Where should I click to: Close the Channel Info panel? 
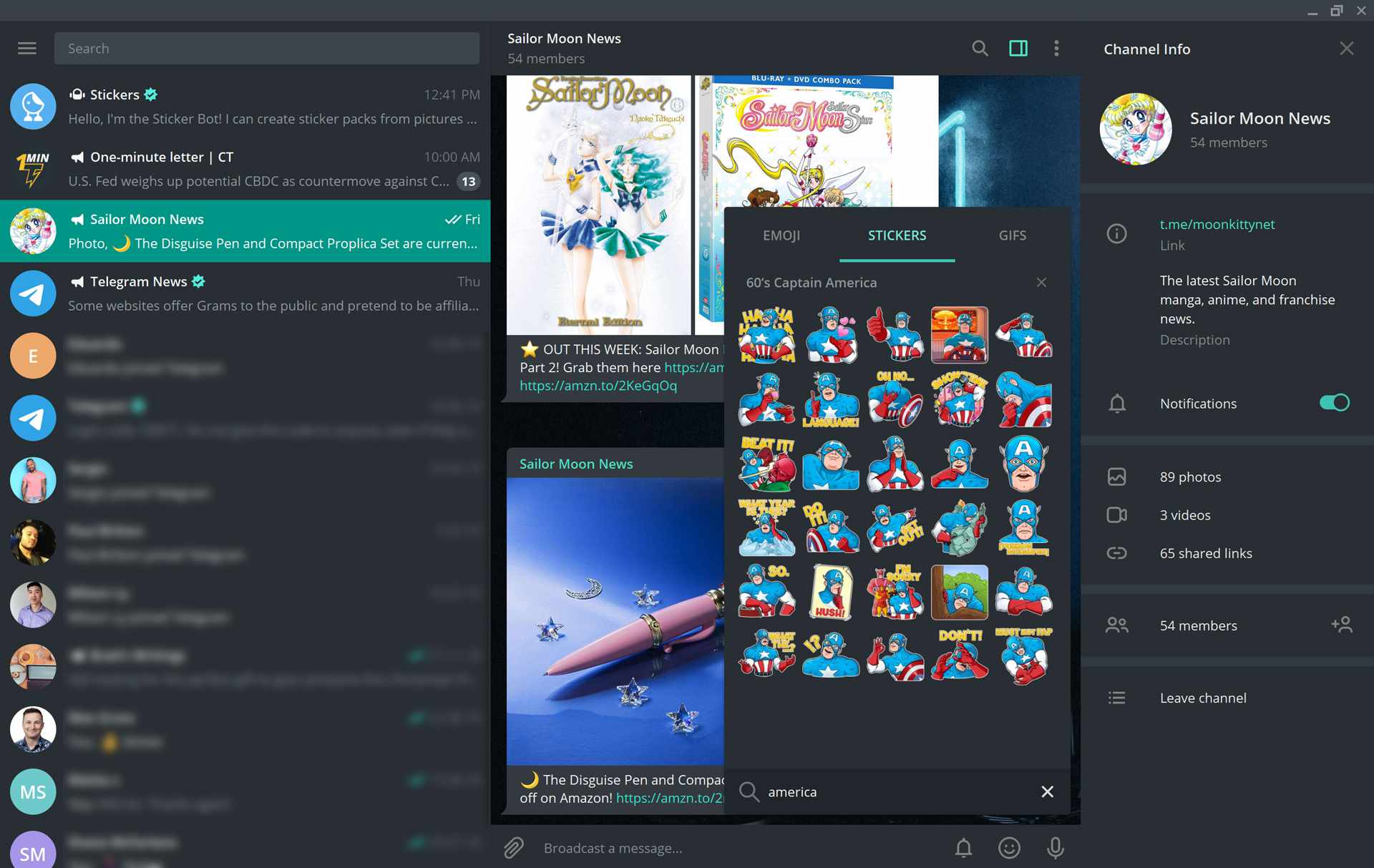click(1346, 48)
